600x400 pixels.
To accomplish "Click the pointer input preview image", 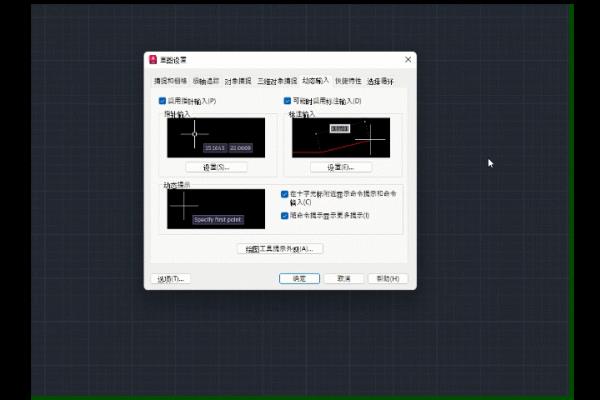I will point(216,138).
